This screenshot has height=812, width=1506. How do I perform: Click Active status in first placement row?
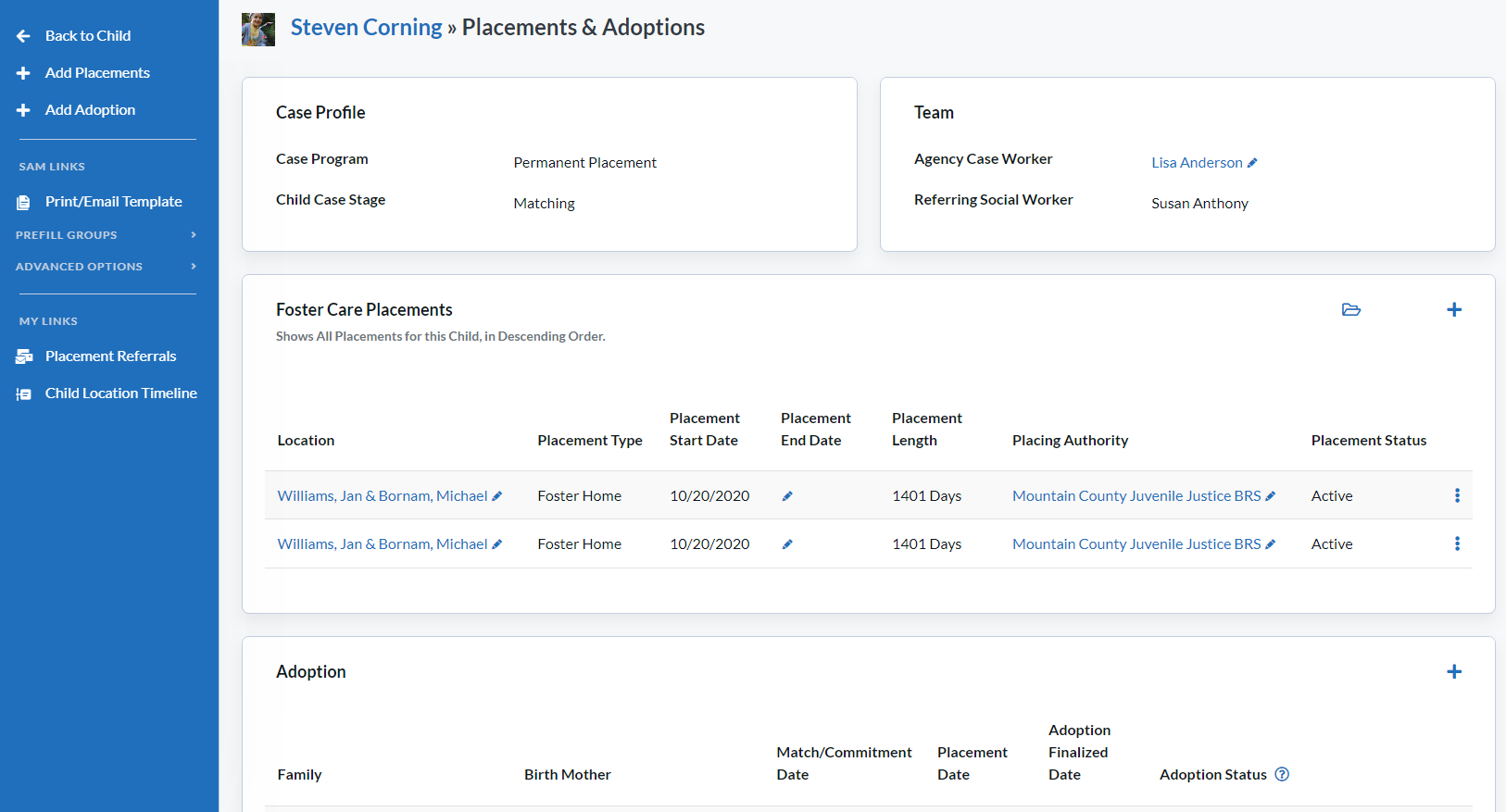click(1332, 496)
